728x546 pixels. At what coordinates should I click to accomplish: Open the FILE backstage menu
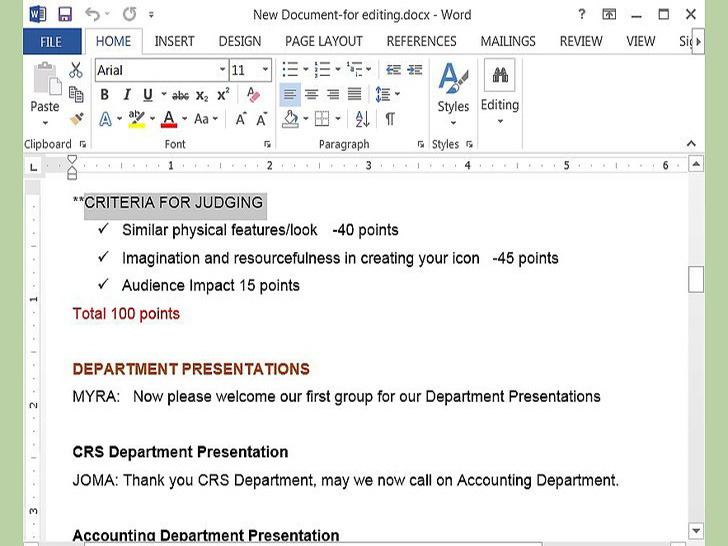click(50, 41)
